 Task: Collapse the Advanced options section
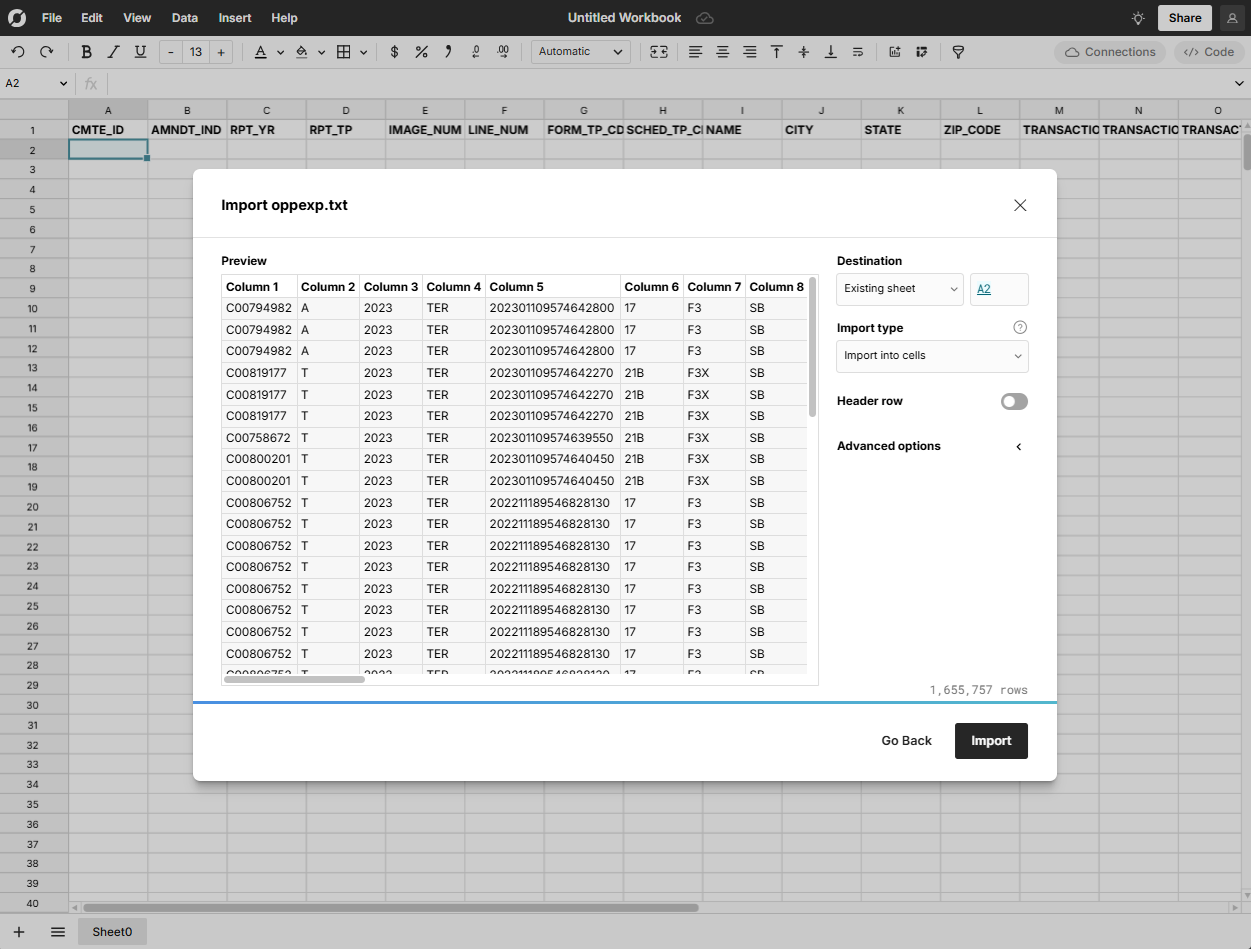(1018, 447)
